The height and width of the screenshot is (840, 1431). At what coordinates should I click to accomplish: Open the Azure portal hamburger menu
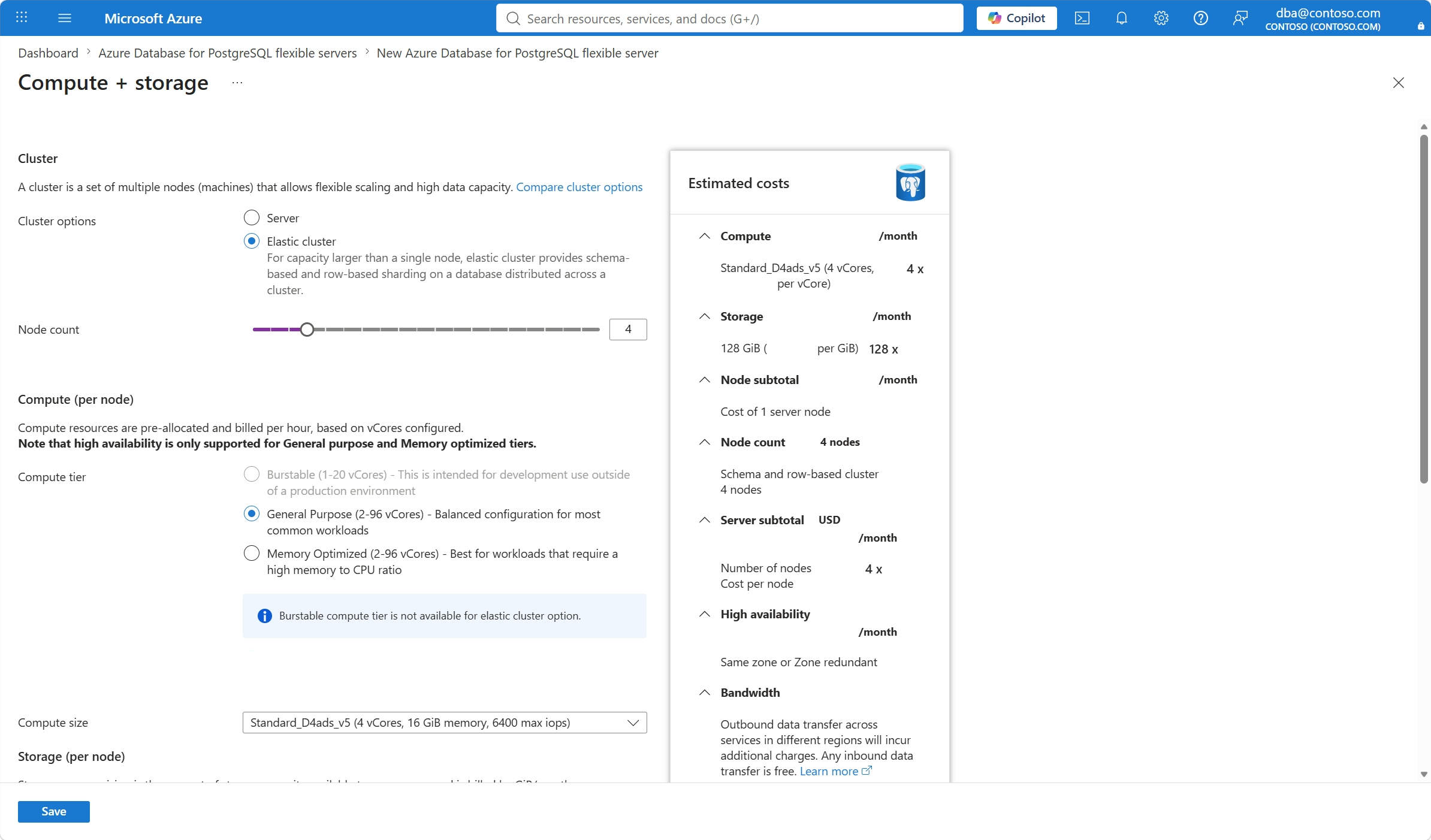[65, 18]
